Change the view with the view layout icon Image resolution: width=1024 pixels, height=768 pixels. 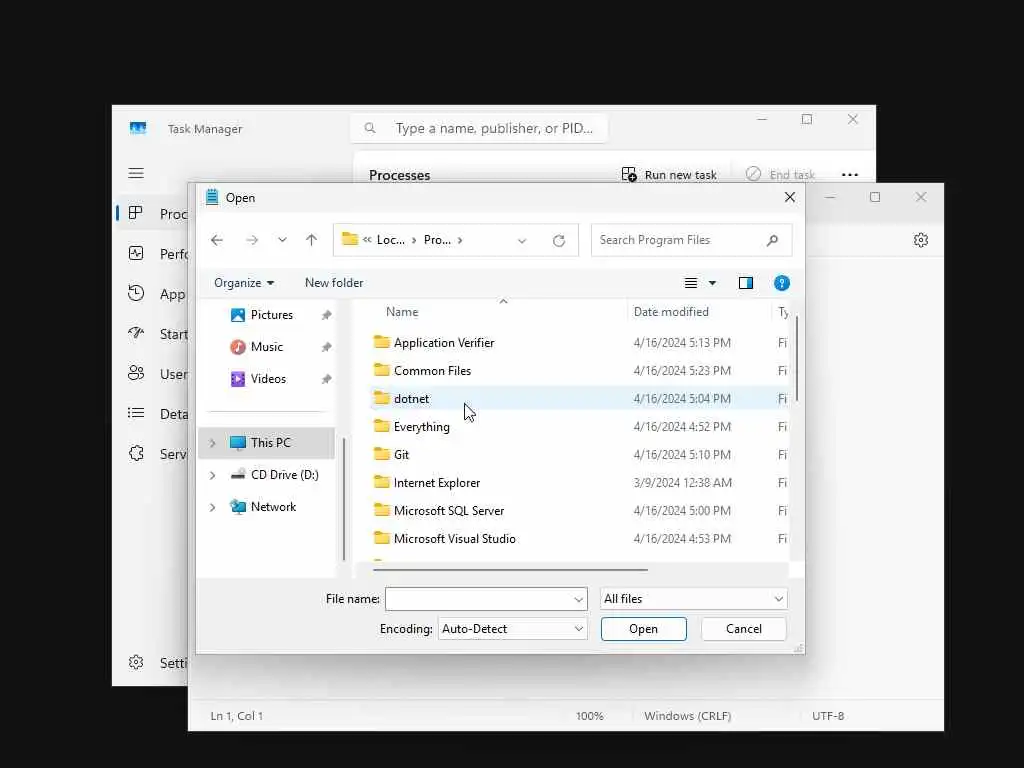690,283
